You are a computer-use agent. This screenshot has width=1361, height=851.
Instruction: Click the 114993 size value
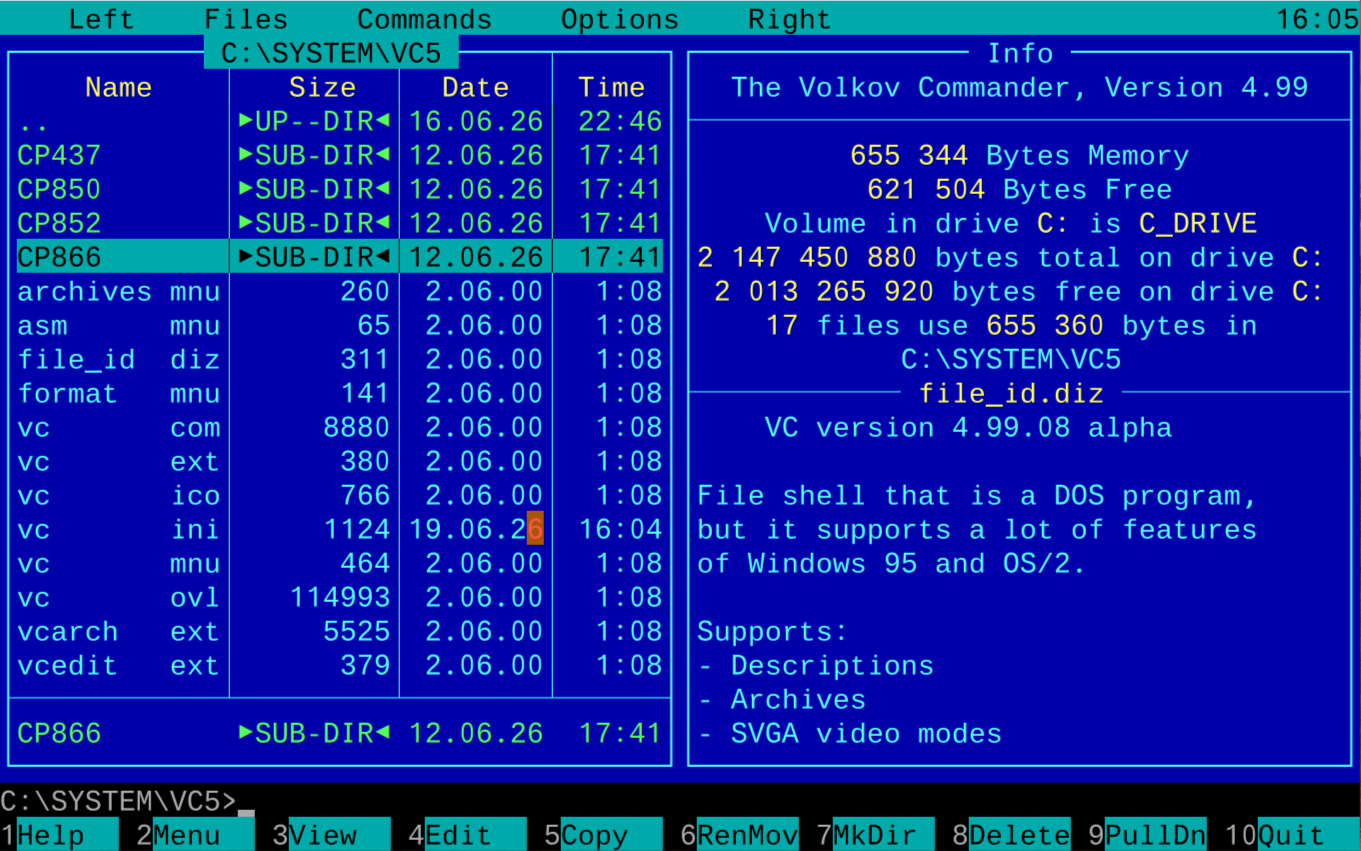pyautogui.click(x=340, y=598)
